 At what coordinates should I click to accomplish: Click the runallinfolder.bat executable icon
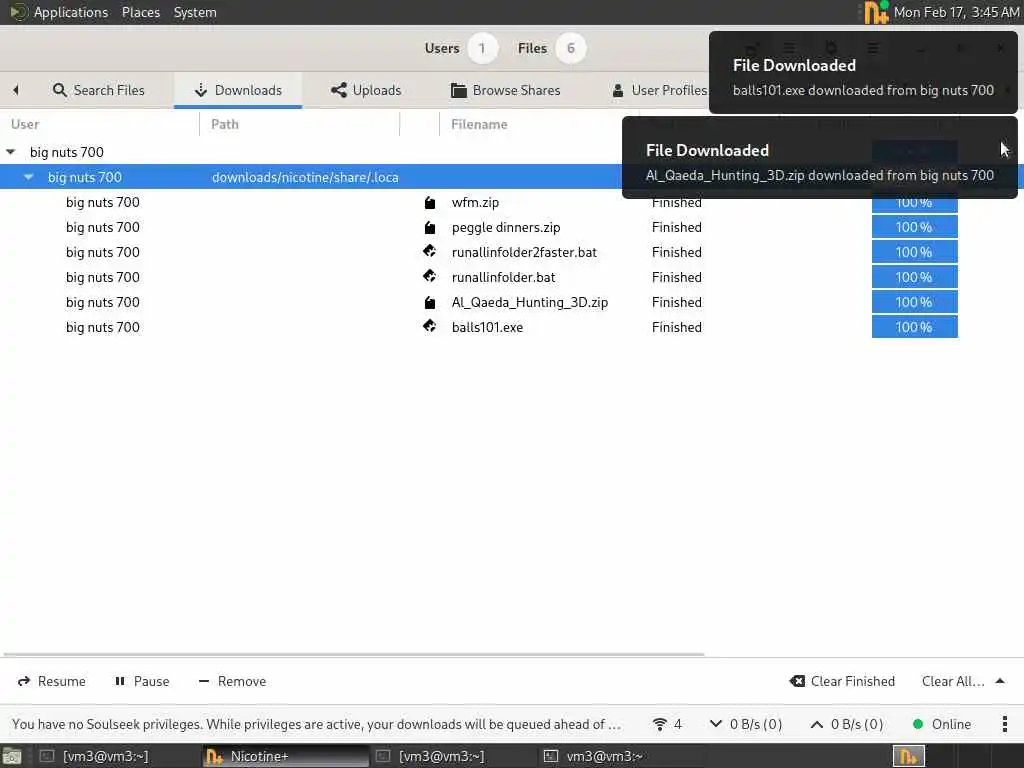[430, 276]
